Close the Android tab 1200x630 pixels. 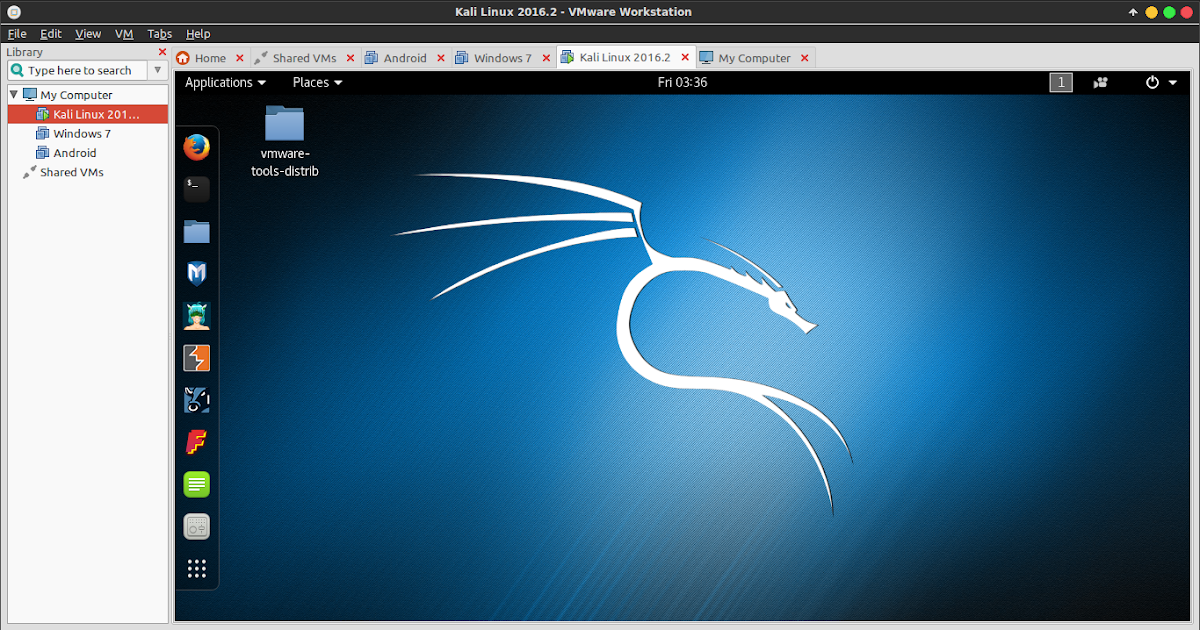pos(440,58)
